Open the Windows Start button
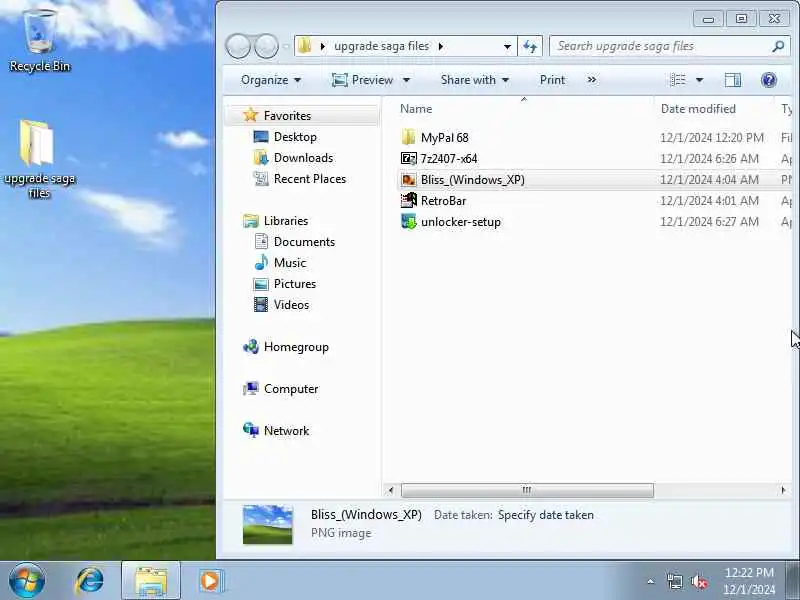This screenshot has width=800, height=600. [27, 581]
